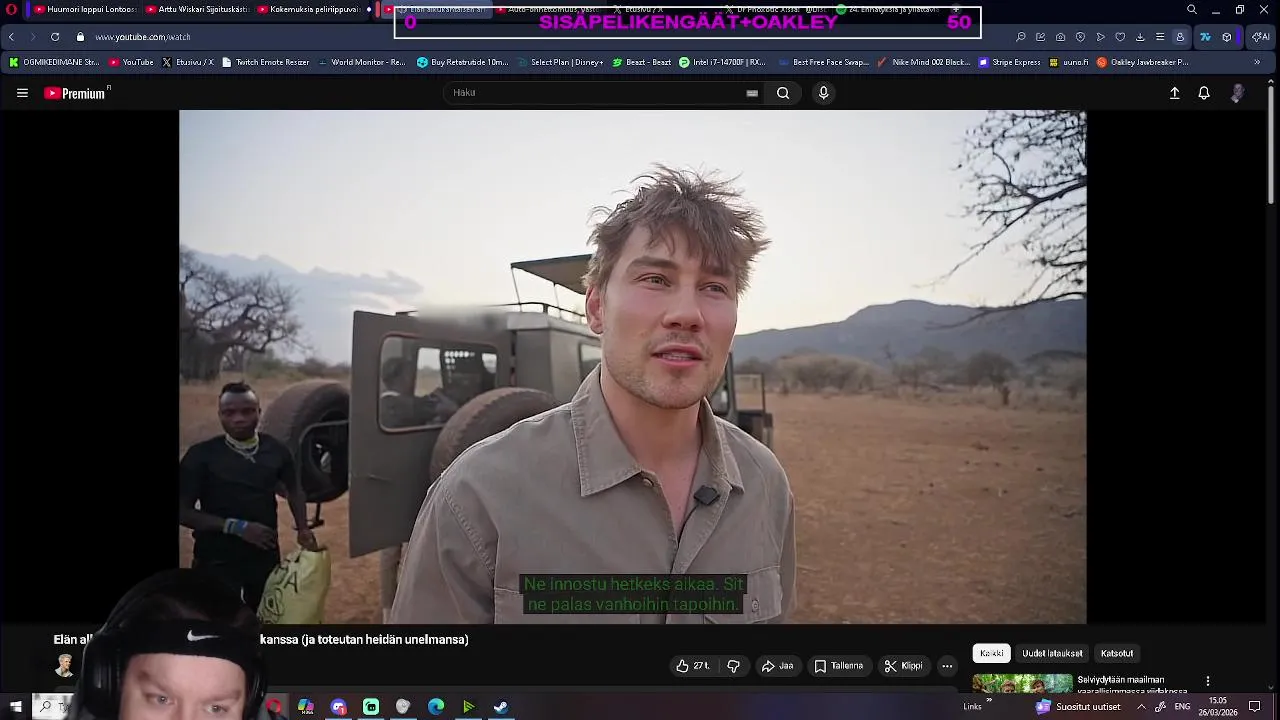Viewport: 1280px width, 720px height.
Task: Open Steam from taskbar
Action: pyautogui.click(x=501, y=707)
